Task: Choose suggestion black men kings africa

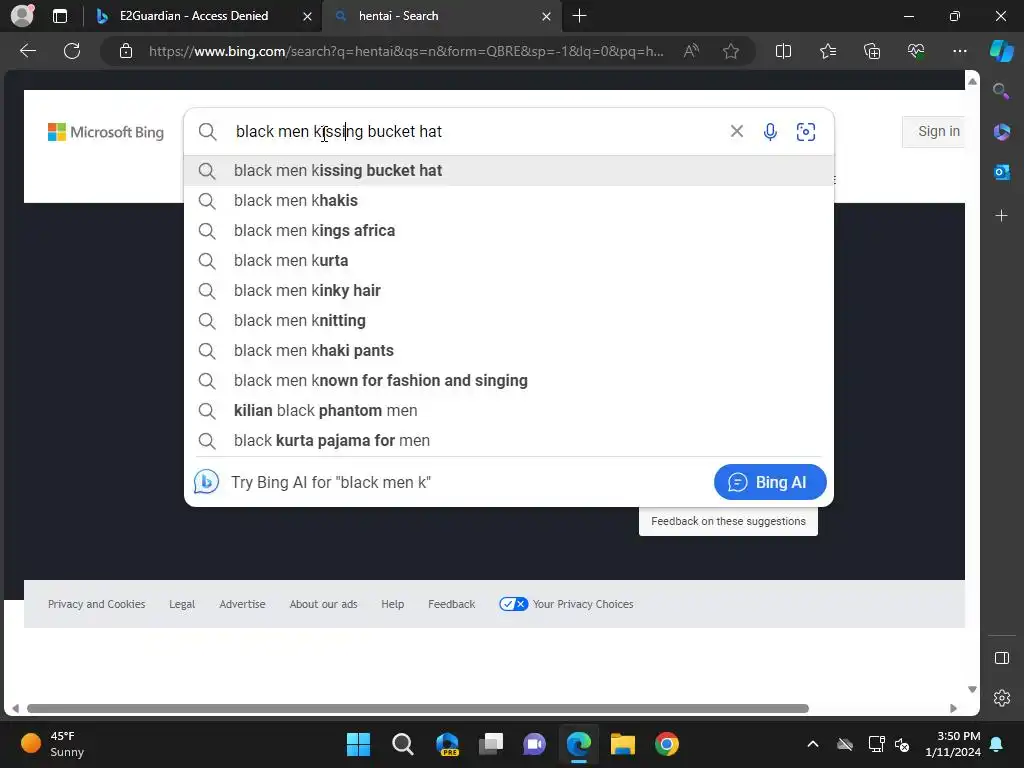Action: point(509,231)
